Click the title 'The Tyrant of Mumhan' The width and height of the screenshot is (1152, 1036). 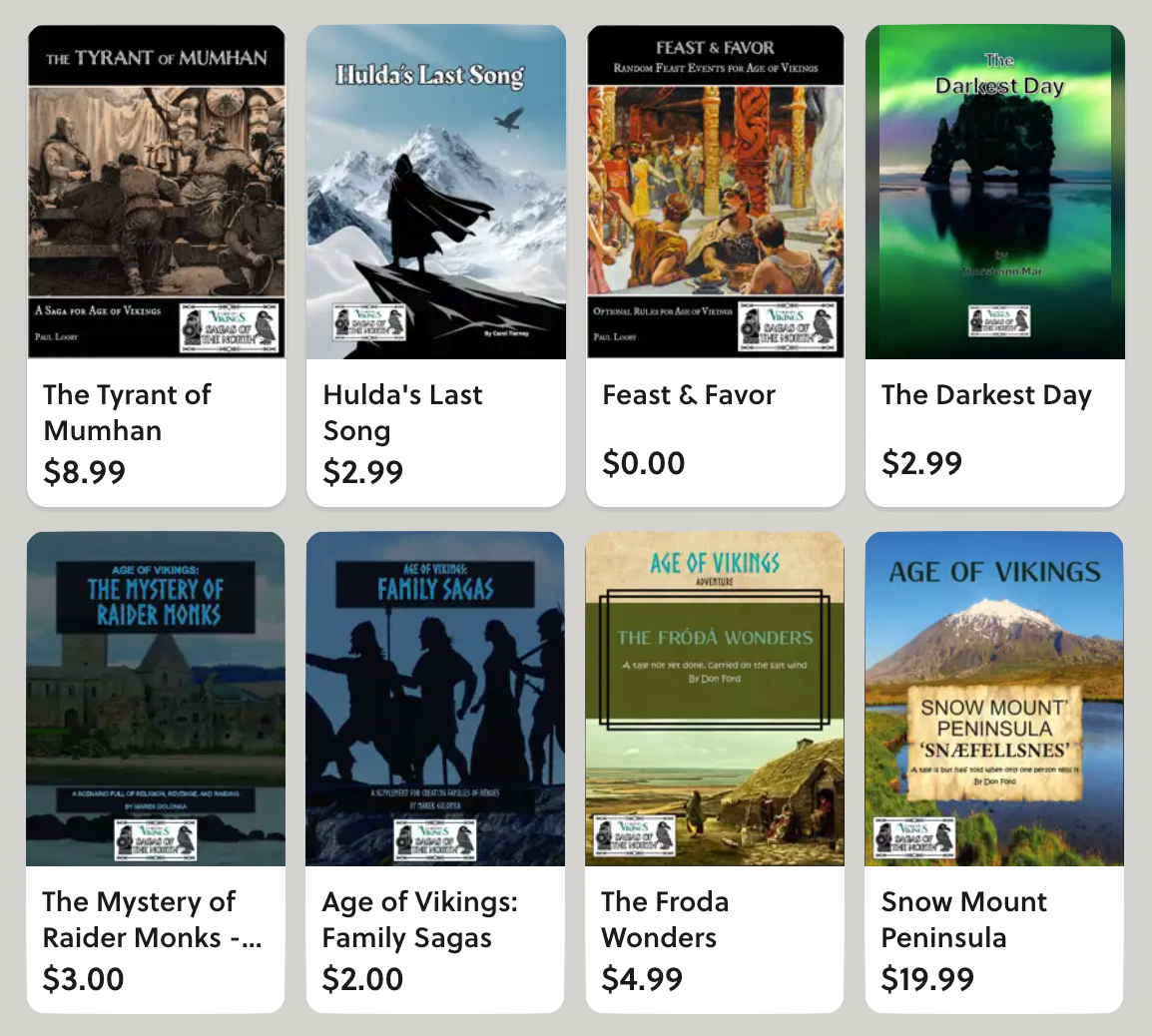pyautogui.click(x=127, y=412)
